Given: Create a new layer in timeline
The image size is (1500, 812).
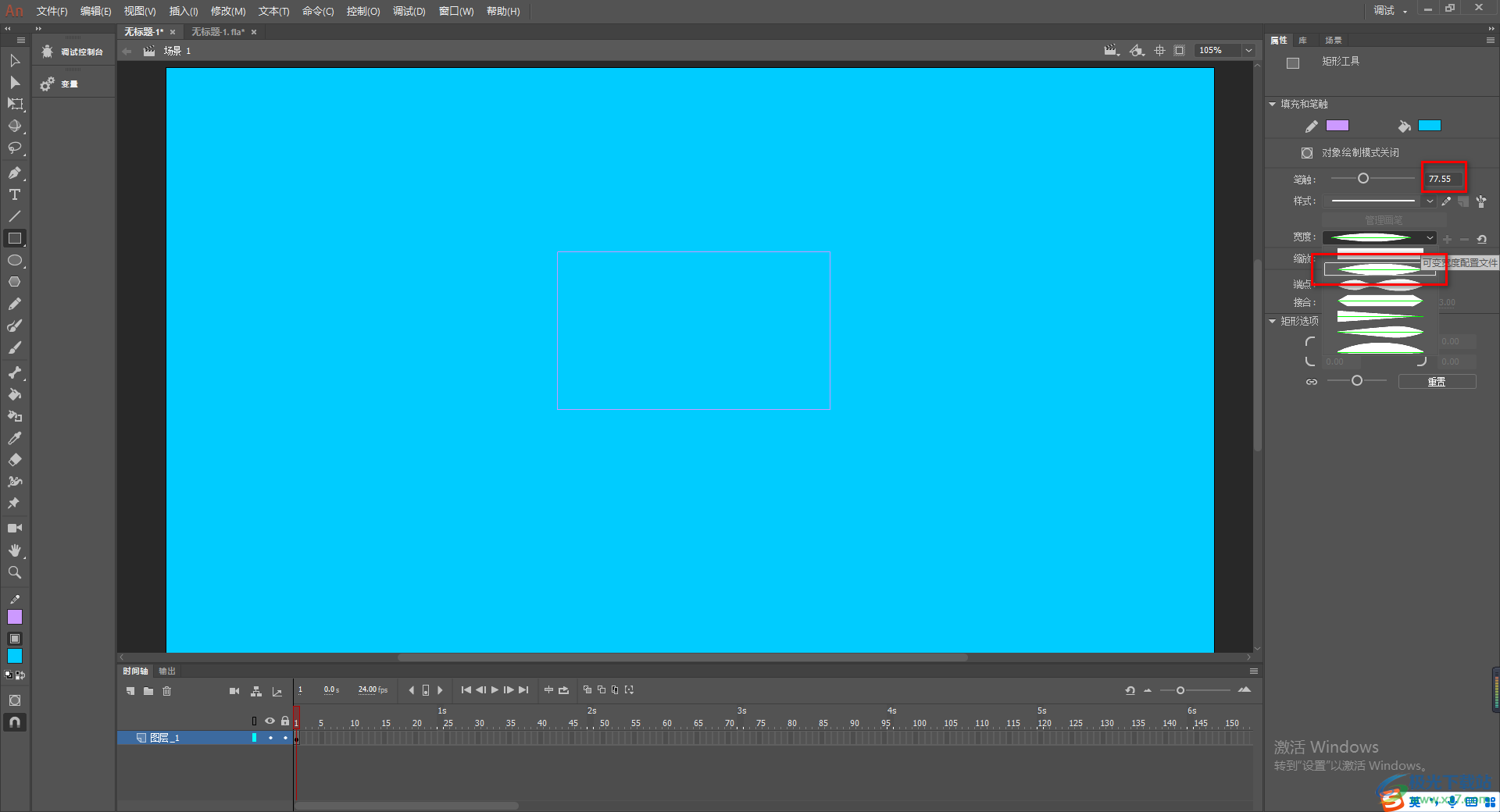Looking at the screenshot, I should pyautogui.click(x=130, y=691).
